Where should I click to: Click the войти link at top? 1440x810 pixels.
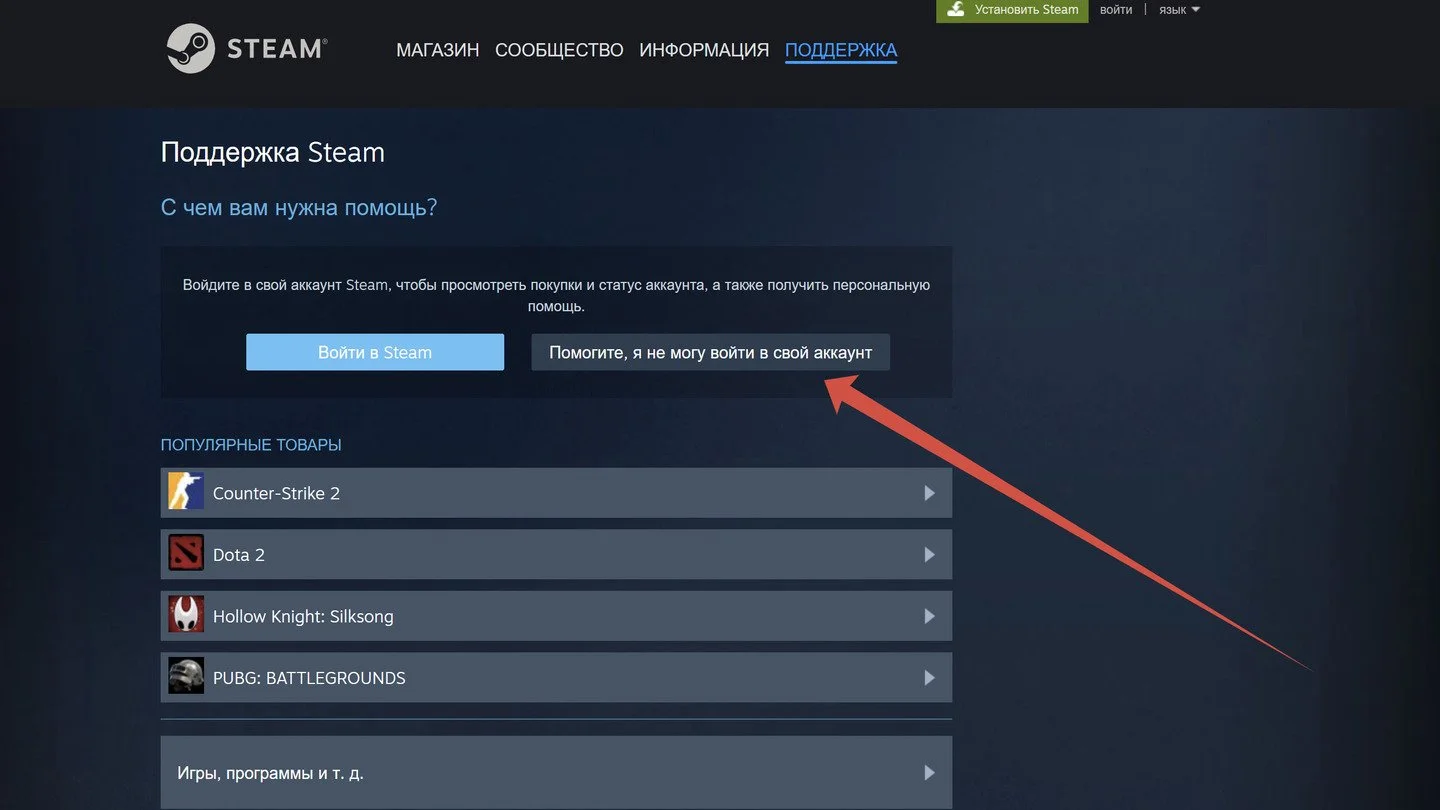(x=1116, y=10)
